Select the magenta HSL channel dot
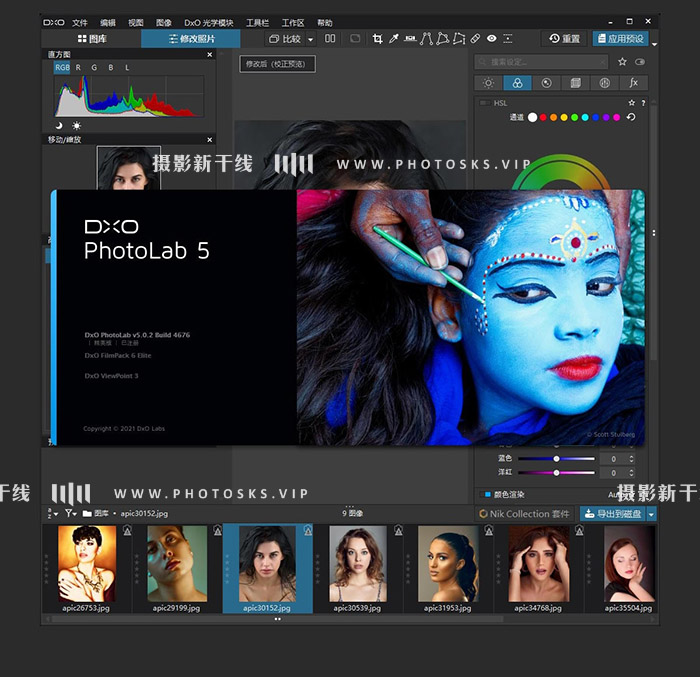 617,117
